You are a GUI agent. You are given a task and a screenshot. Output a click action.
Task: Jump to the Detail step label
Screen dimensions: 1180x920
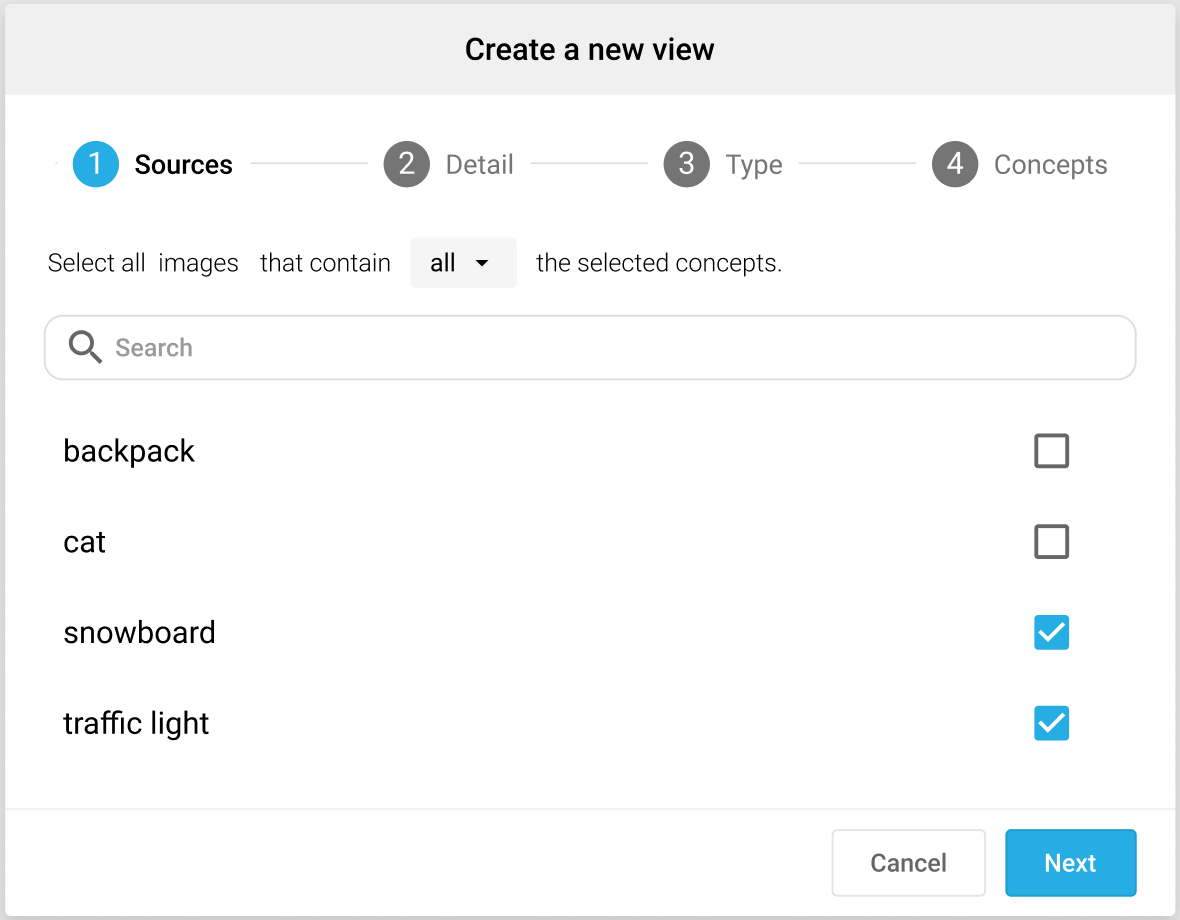tap(479, 165)
